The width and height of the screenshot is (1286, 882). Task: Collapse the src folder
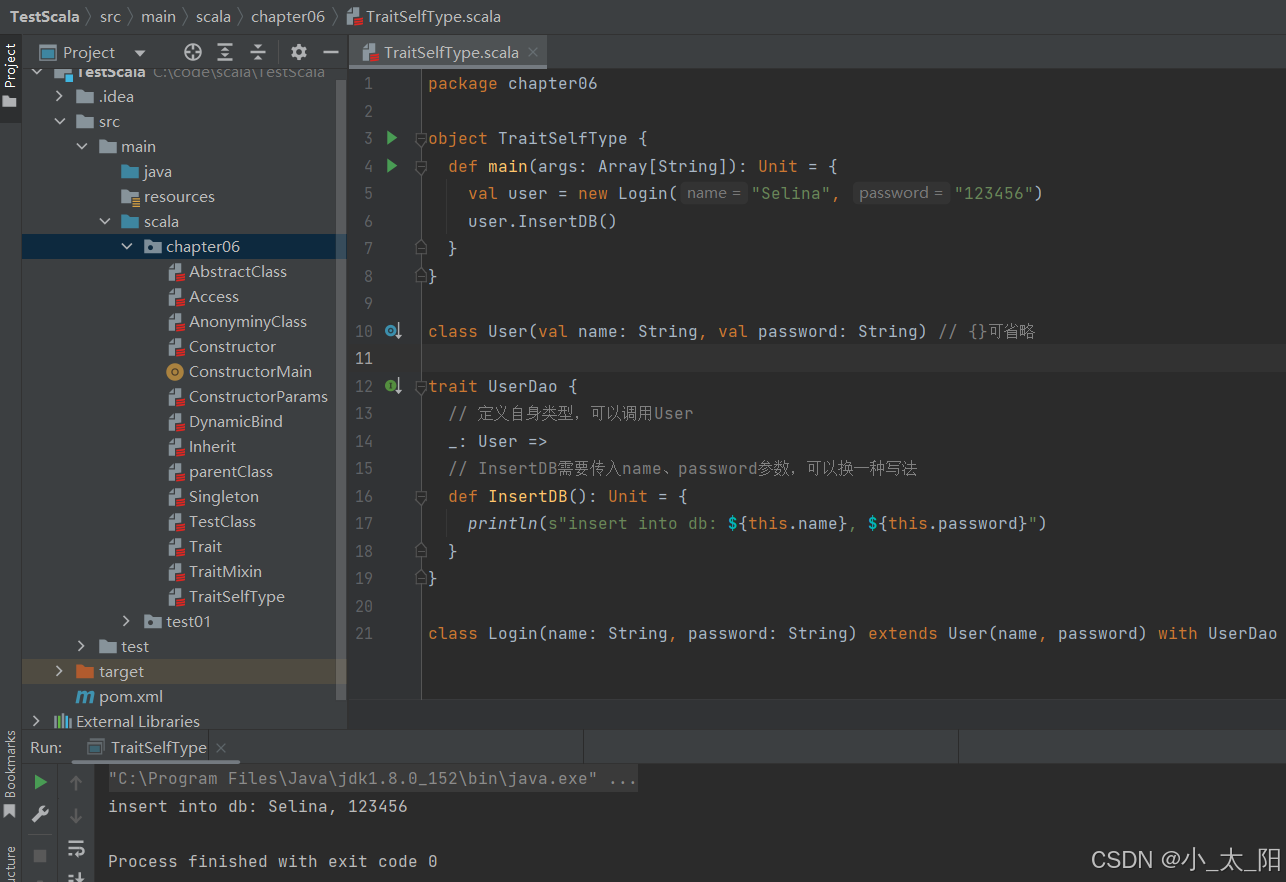click(x=59, y=122)
